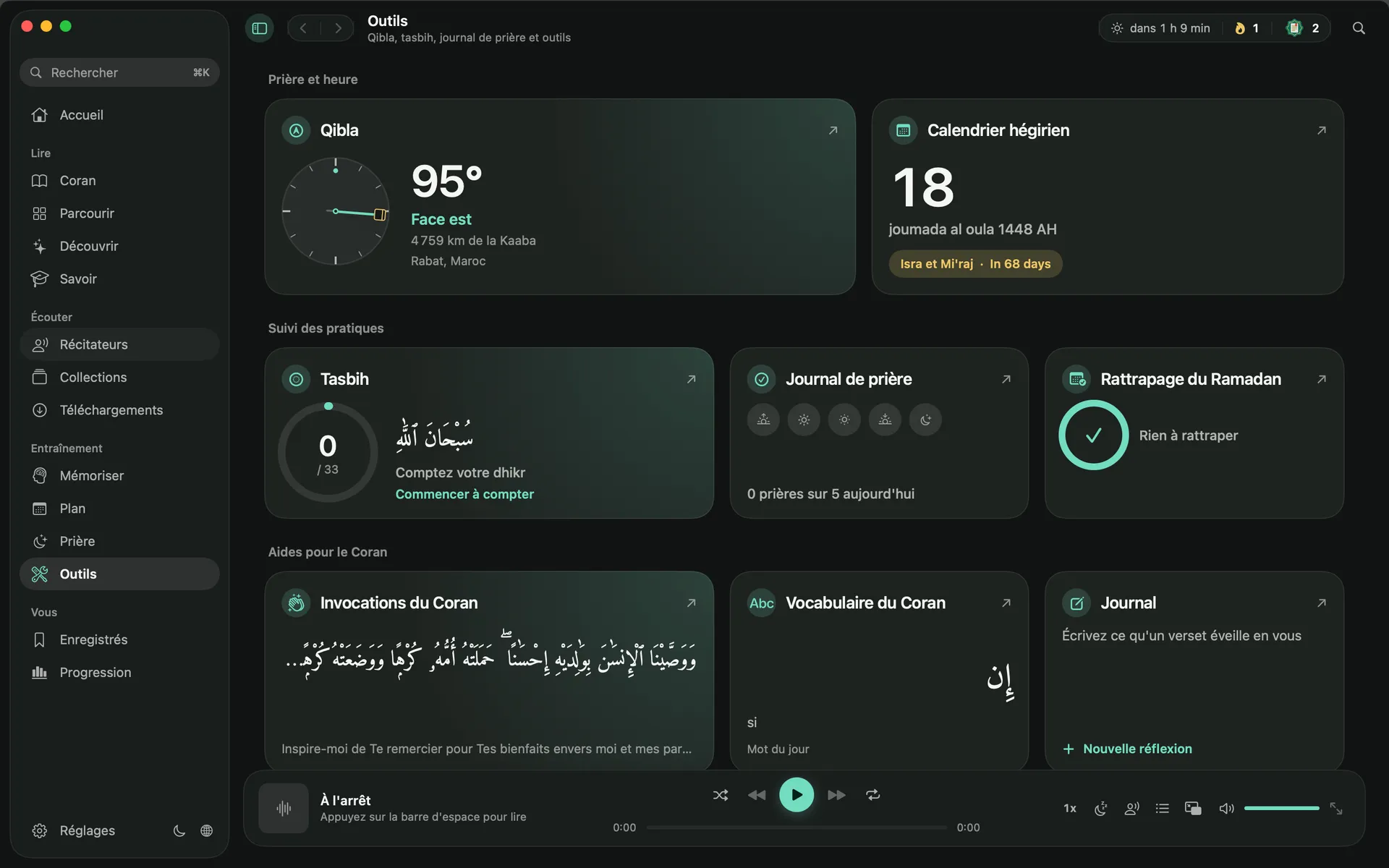This screenshot has height=868, width=1389.
Task: Mark the first prayer in Journal de prière
Action: (x=763, y=420)
